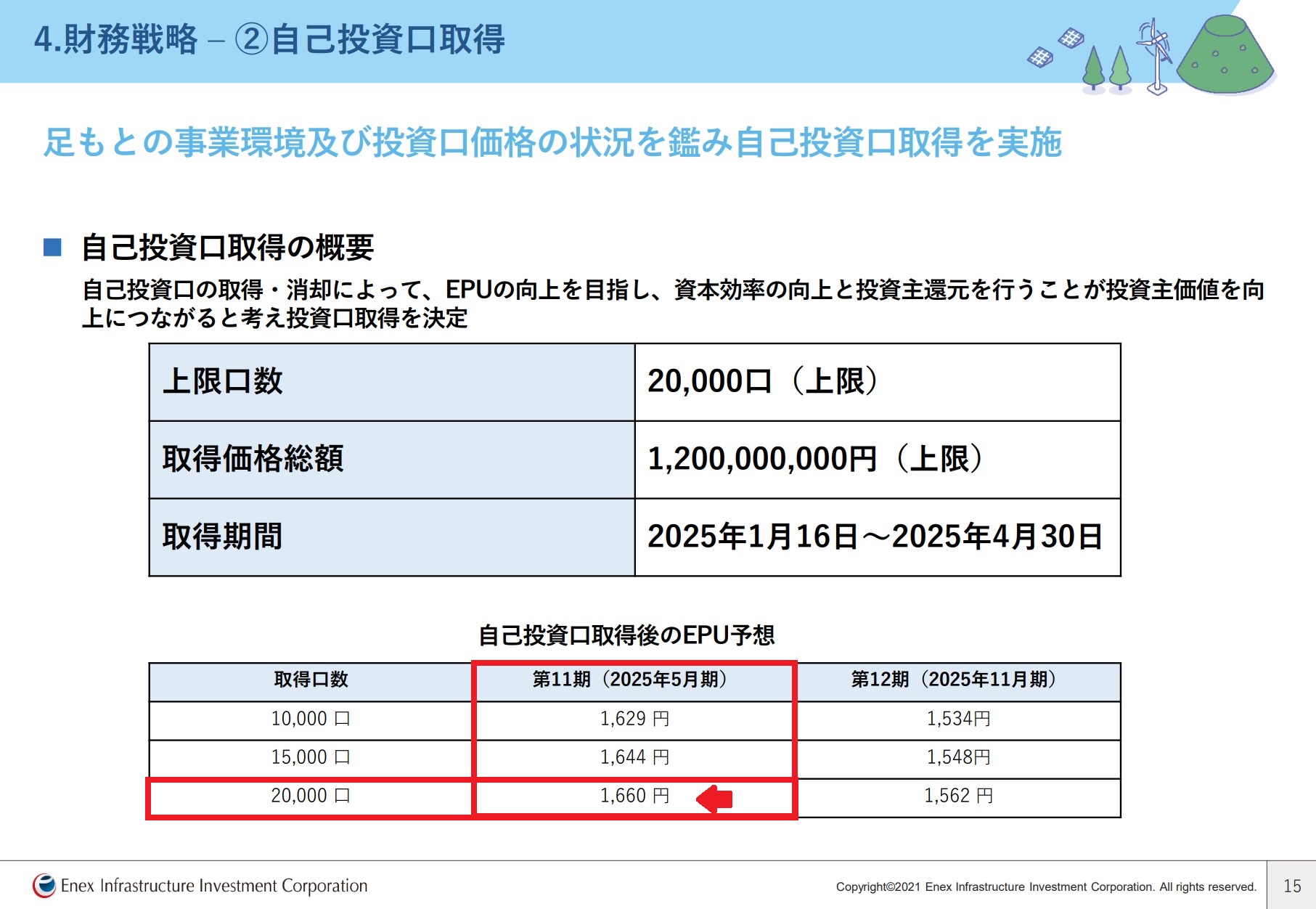Click the headline 足もとの事業環境及び投資口価格の状況を鑑み自己投資口取得を実施
This screenshot has height=909, width=1316.
tap(552, 142)
